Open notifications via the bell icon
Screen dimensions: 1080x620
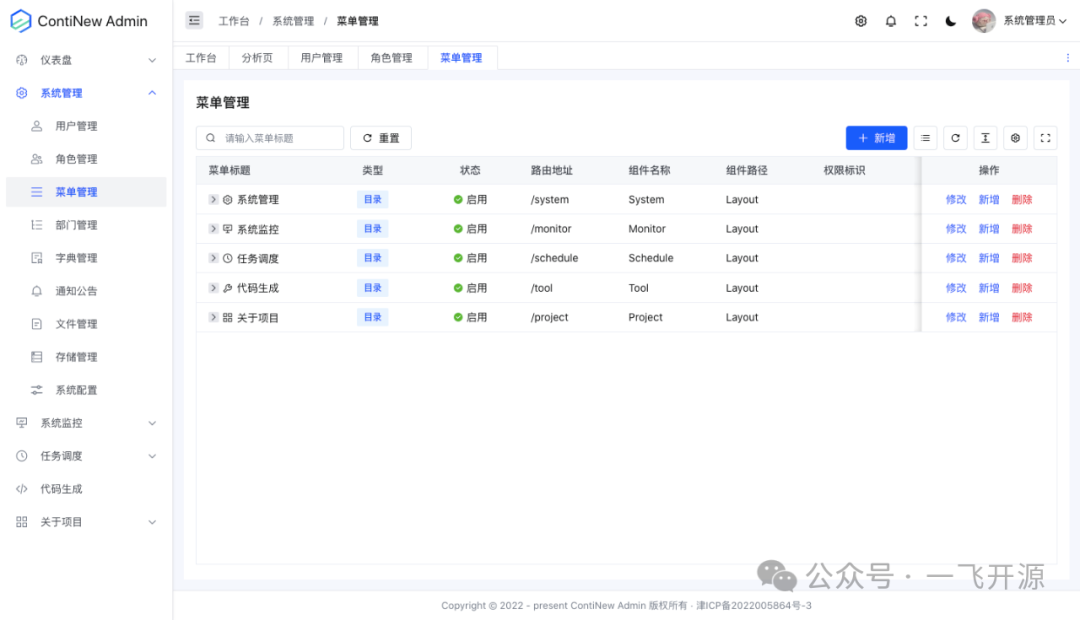pos(891,20)
